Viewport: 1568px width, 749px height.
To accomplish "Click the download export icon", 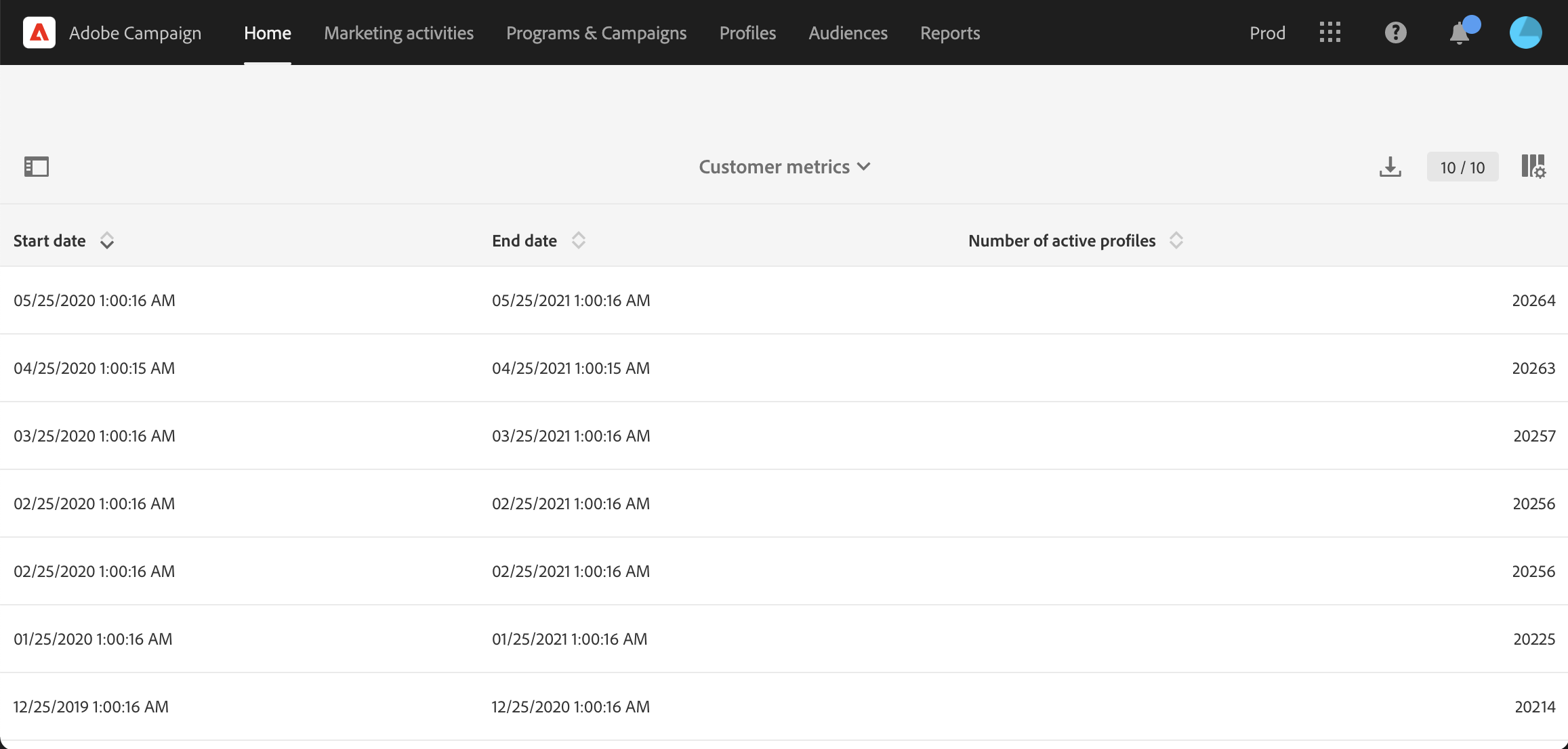I will (1390, 167).
